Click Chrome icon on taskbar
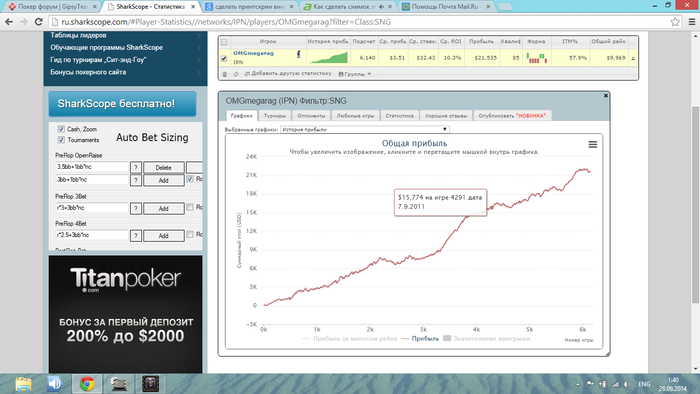The image size is (700, 394). click(87, 384)
